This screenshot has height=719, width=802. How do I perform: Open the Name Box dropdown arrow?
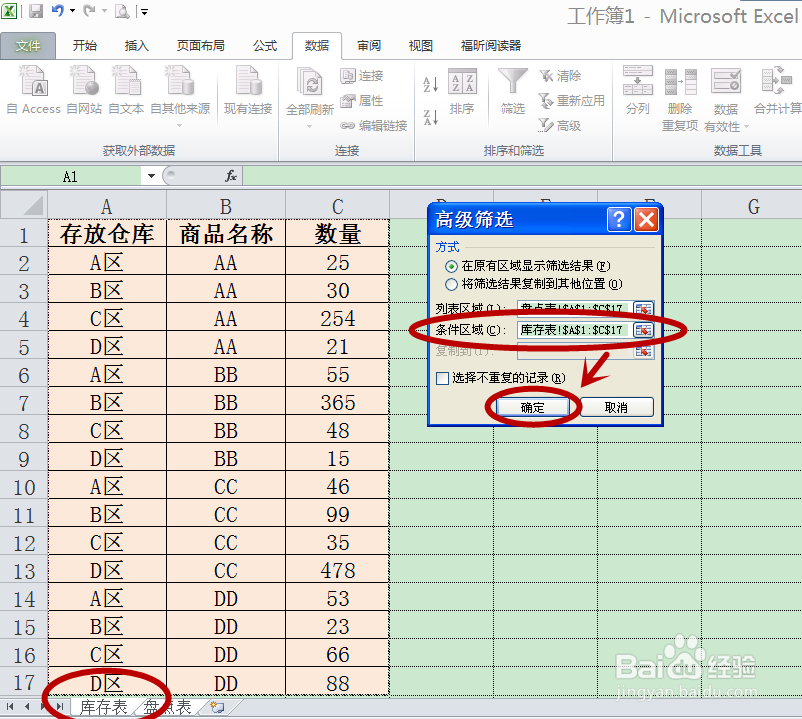(x=151, y=175)
